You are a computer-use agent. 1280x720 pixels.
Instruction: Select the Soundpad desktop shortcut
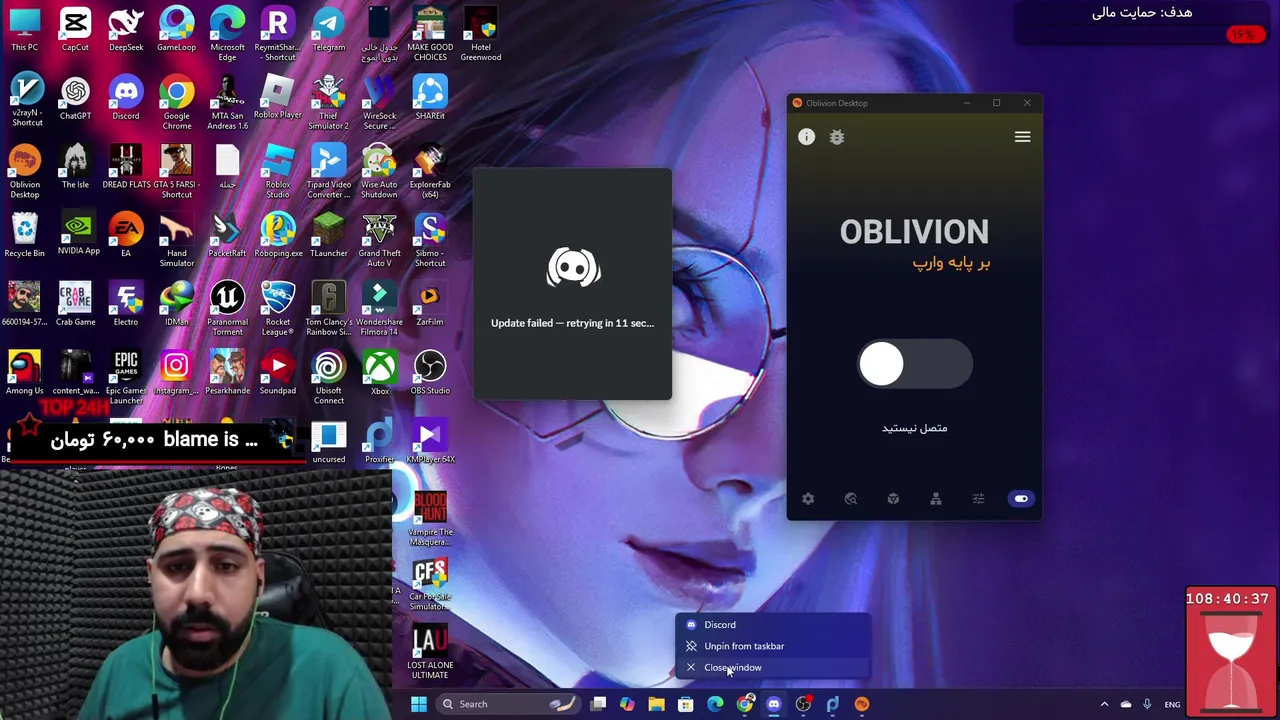click(278, 372)
